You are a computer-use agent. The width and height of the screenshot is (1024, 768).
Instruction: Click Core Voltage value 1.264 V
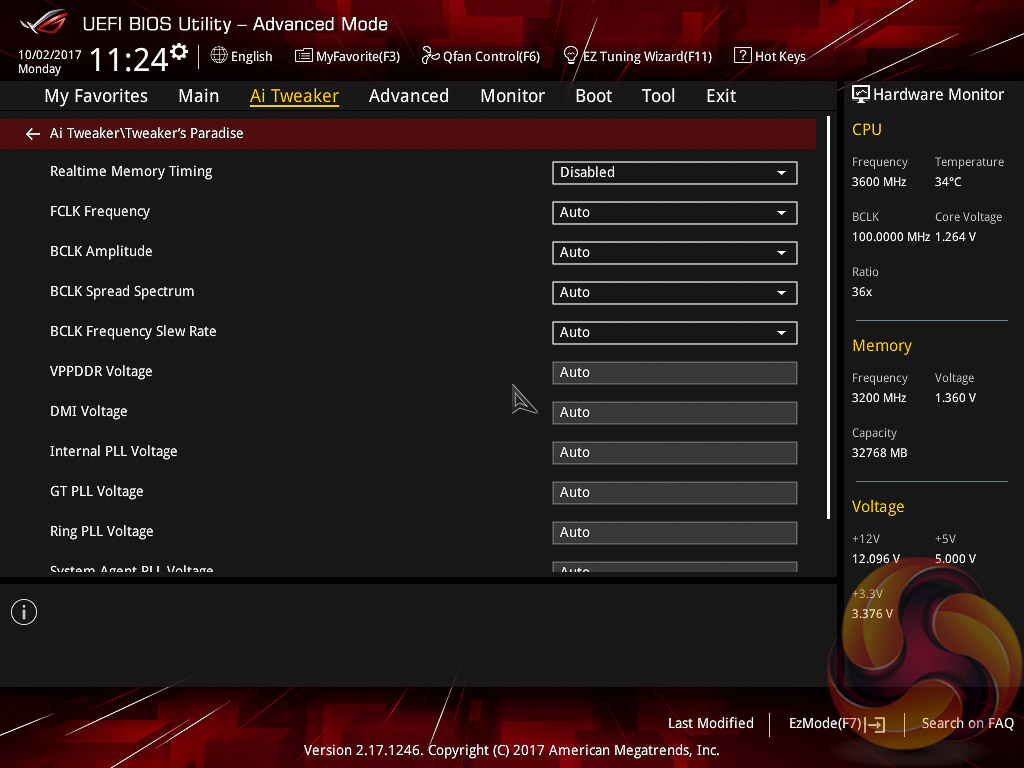pyautogui.click(x=955, y=236)
